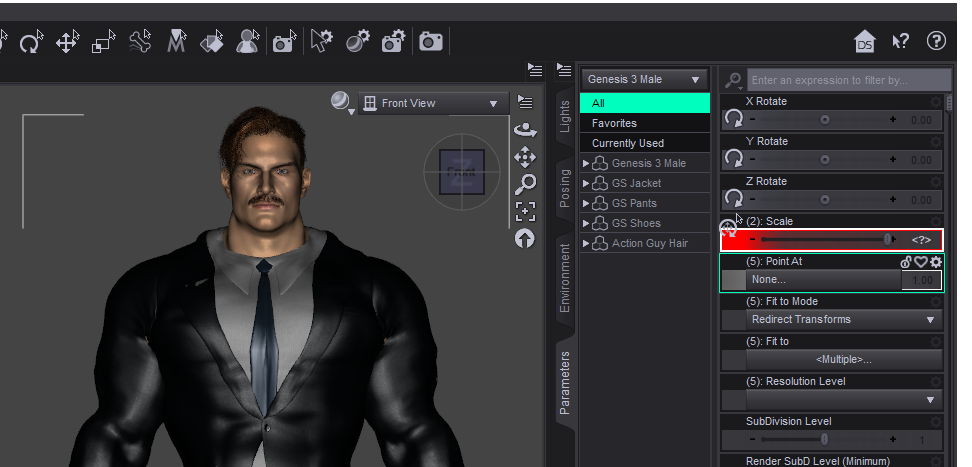Open the Fit to Mode dropdown
This screenshot has width=972, height=467.
844,320
